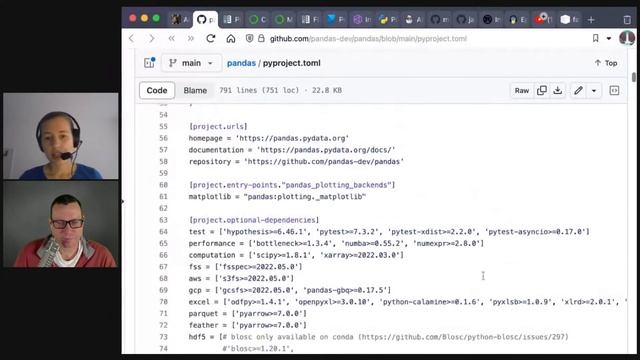The image size is (640, 360).
Task: Click the padlock site security icon
Action: click(261, 38)
